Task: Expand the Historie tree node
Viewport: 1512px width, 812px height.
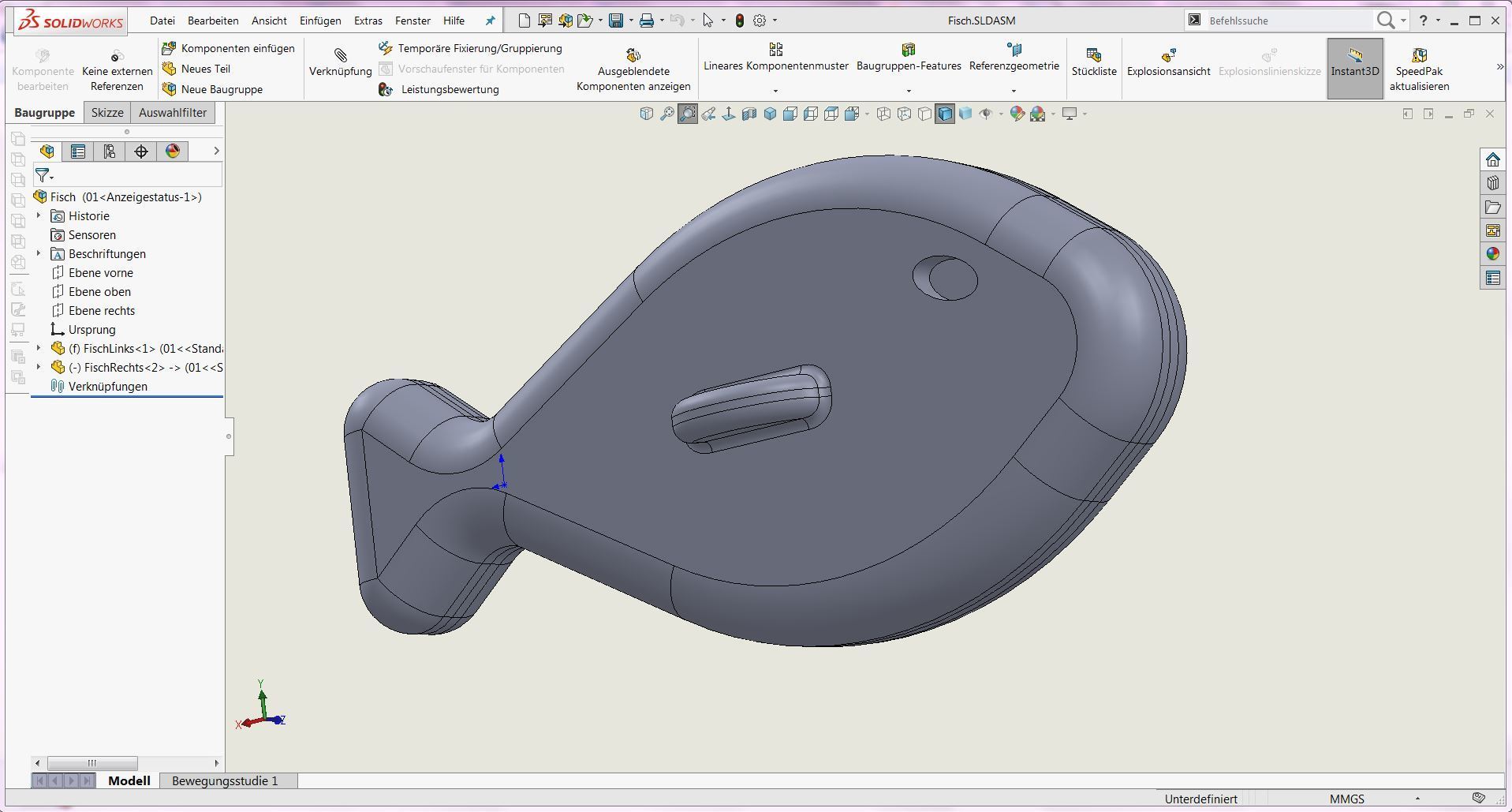Action: pos(39,216)
